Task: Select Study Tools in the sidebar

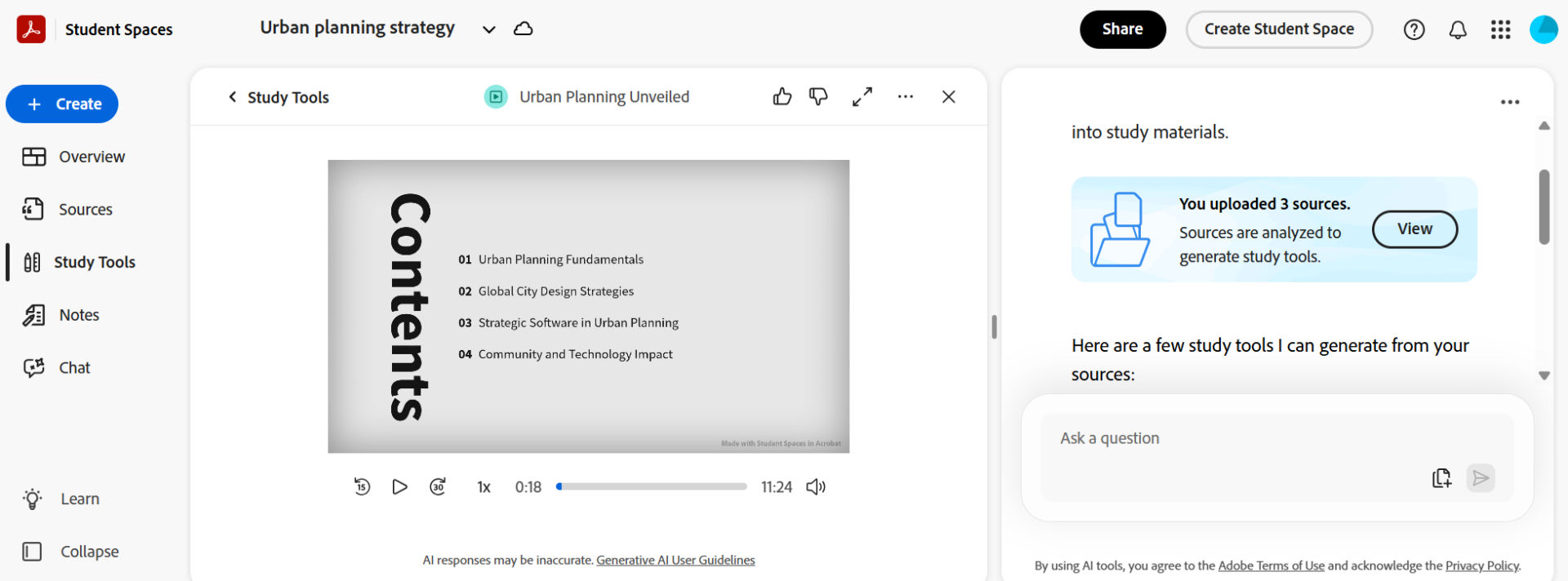Action: [79, 262]
